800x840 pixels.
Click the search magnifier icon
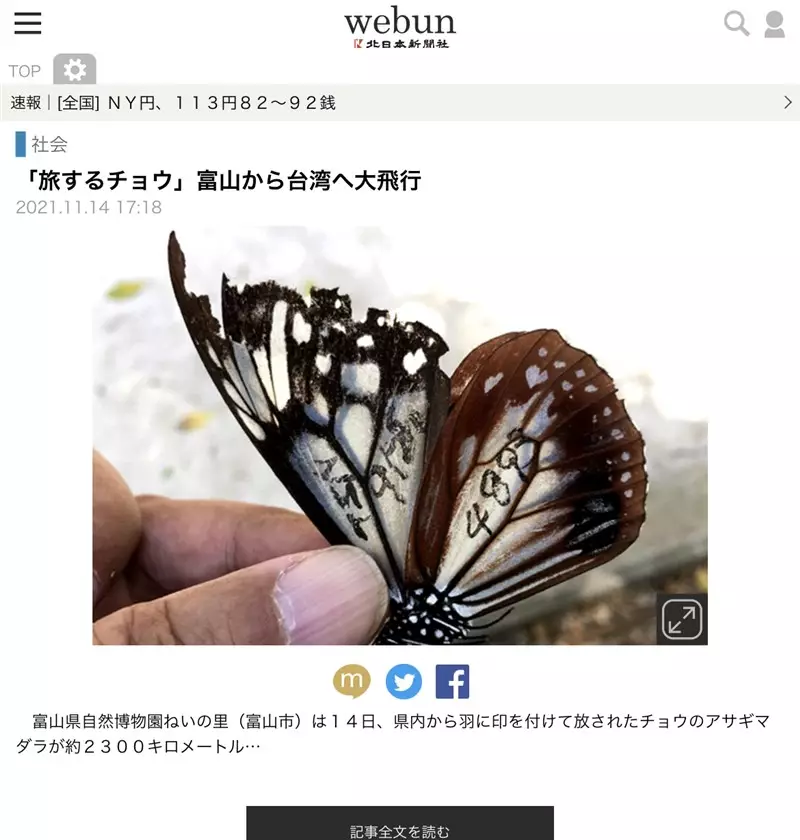tap(736, 24)
